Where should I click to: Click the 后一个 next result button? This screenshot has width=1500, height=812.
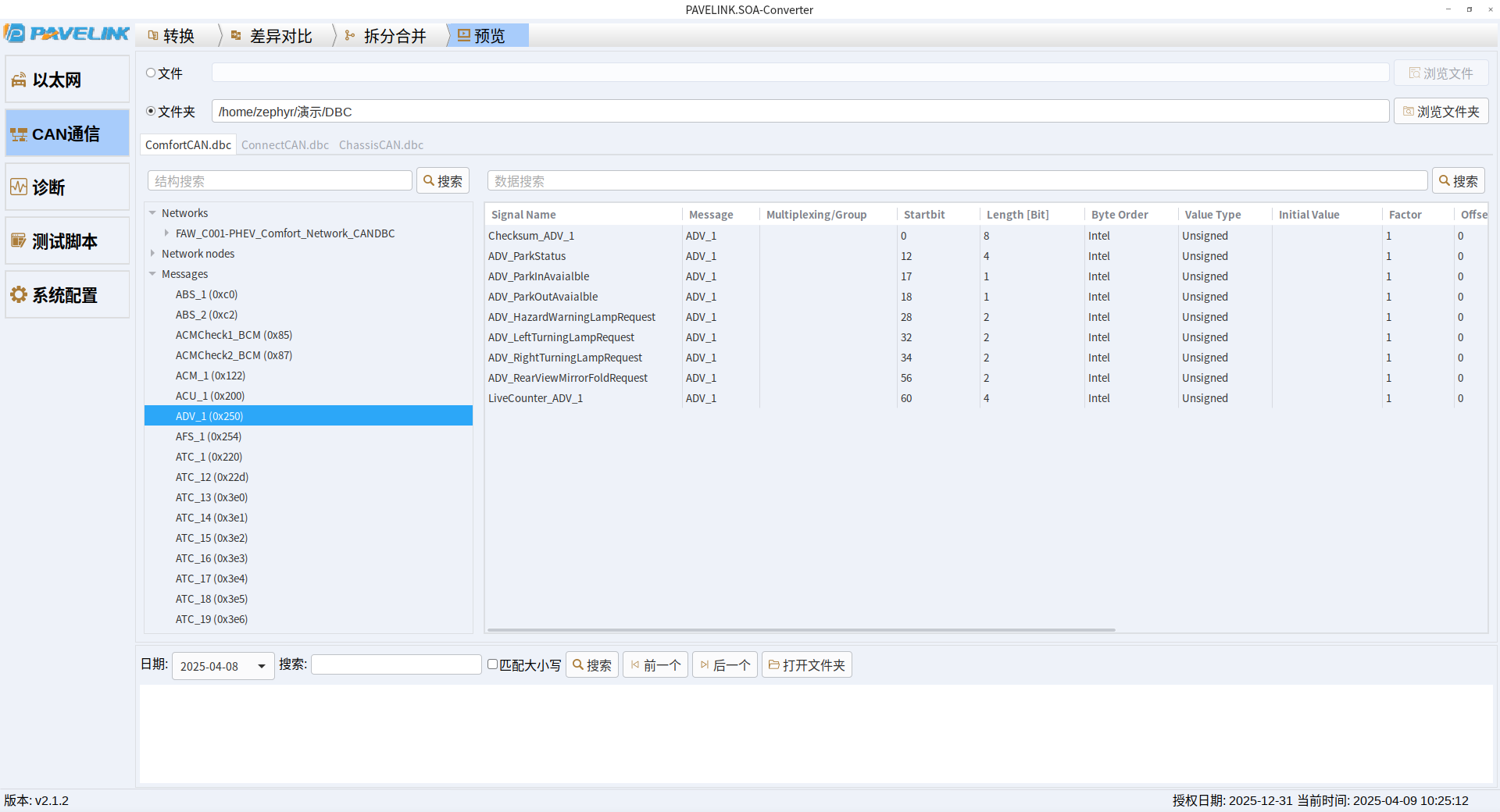(x=725, y=664)
